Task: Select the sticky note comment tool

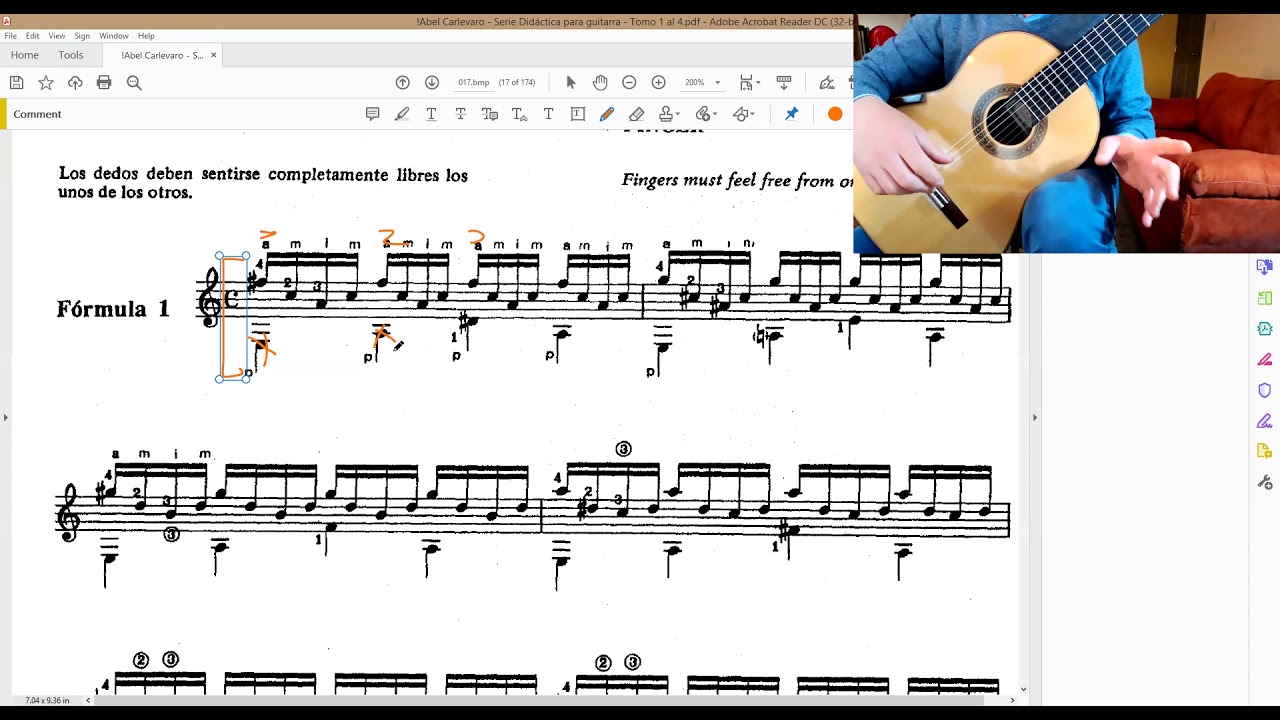Action: [373, 114]
